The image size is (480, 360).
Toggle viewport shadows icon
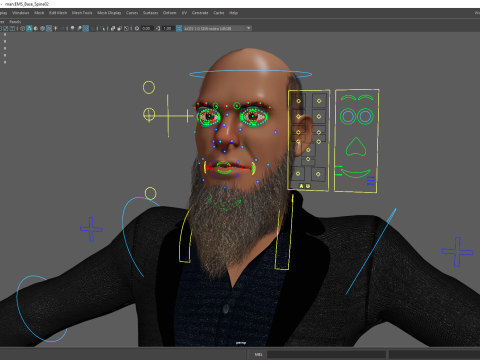point(62,28)
